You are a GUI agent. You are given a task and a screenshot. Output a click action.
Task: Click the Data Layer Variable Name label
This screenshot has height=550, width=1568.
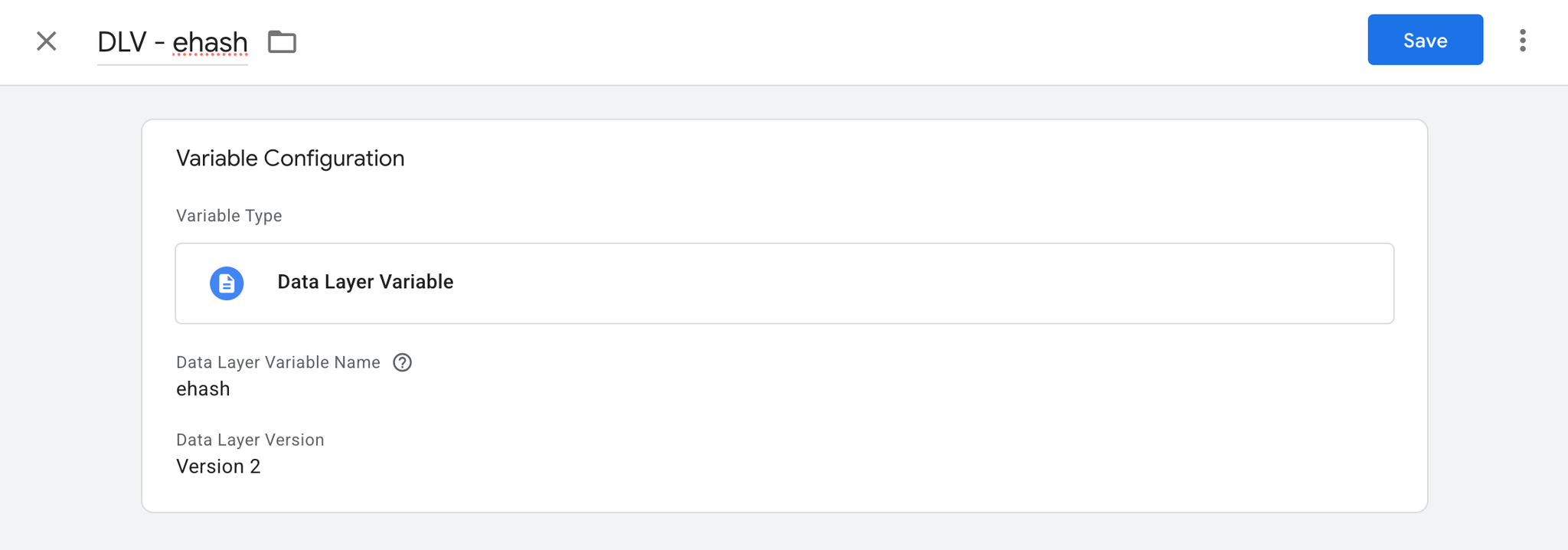[x=278, y=362]
